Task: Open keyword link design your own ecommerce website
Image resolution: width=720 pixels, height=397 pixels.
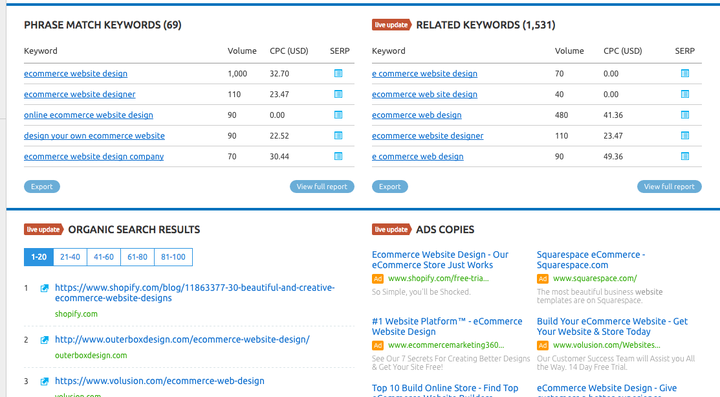Action: 94,136
